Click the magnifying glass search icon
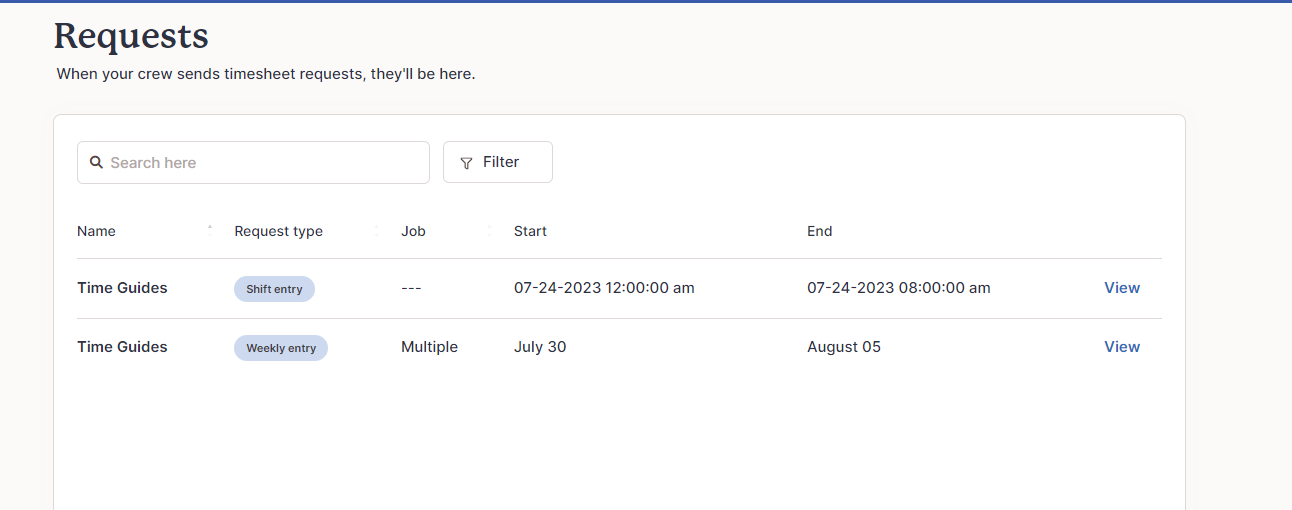 point(97,162)
